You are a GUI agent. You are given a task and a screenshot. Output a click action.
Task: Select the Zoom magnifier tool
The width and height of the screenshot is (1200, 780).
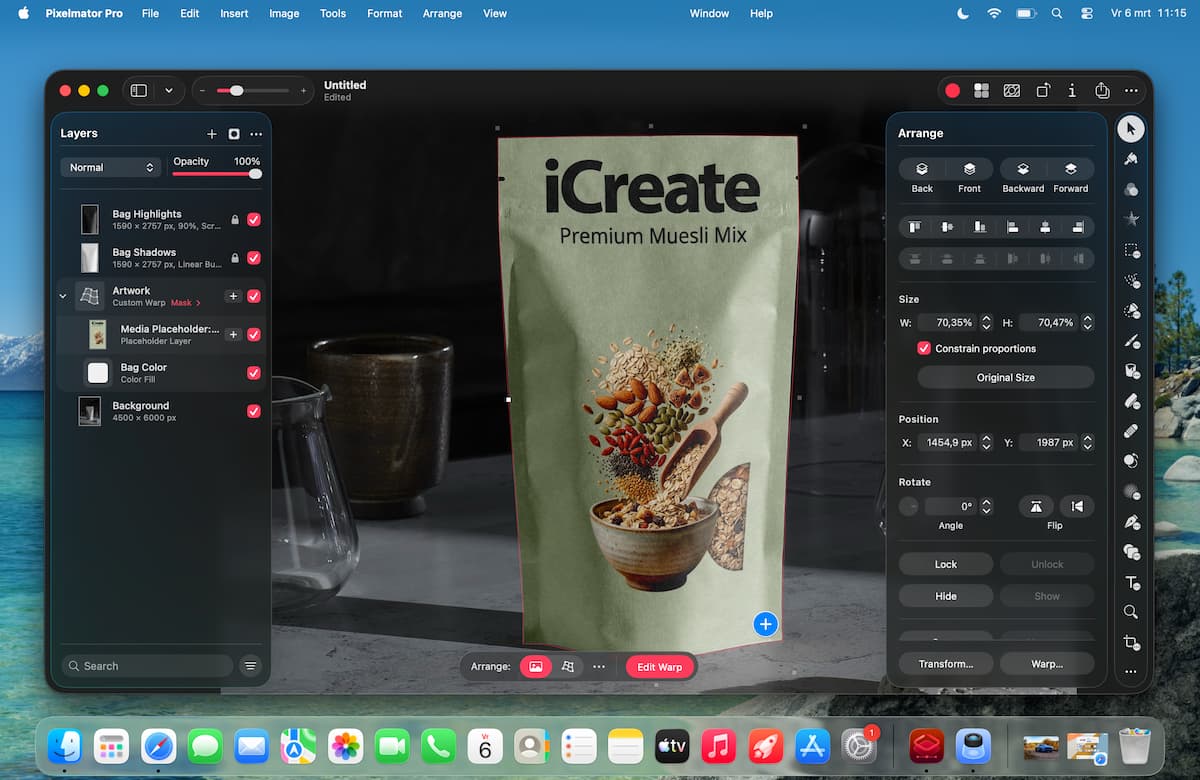(1131, 612)
